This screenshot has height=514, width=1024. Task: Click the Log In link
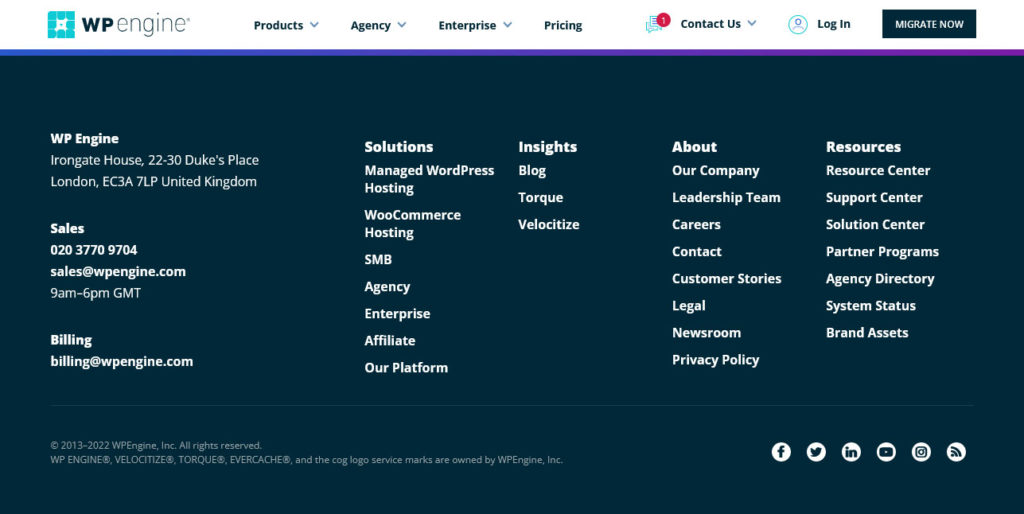click(x=834, y=24)
